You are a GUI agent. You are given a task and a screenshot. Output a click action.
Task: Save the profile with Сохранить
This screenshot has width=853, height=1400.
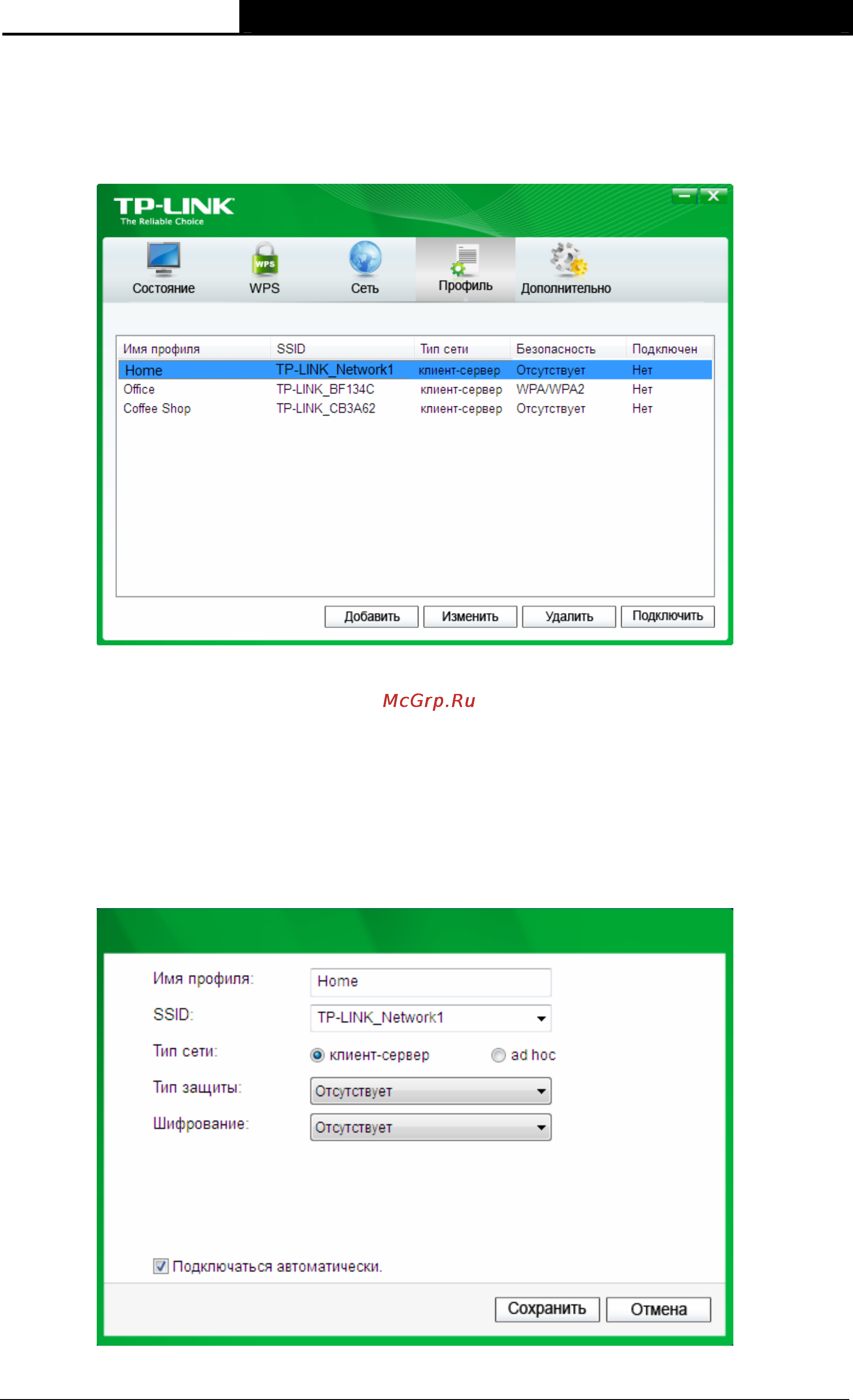click(x=547, y=1309)
